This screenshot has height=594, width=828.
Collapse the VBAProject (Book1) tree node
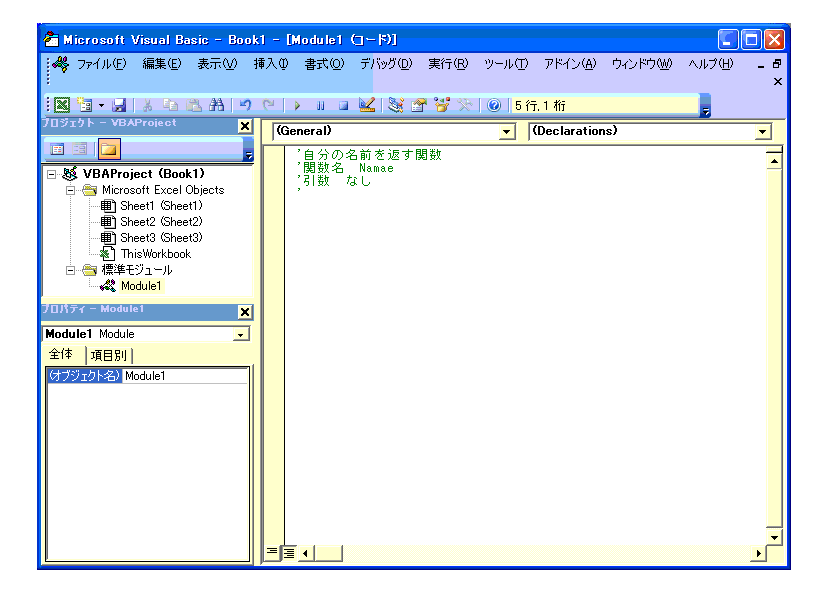pos(51,174)
